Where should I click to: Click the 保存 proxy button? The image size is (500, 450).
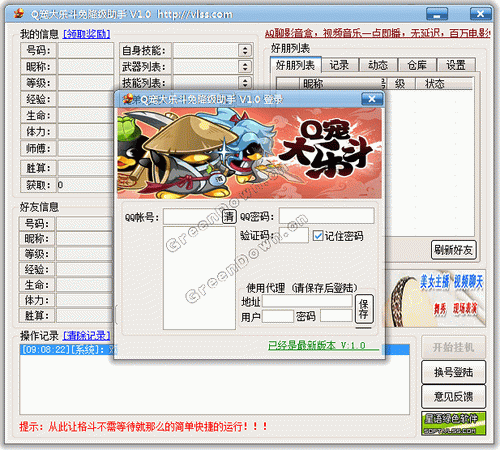(x=364, y=309)
